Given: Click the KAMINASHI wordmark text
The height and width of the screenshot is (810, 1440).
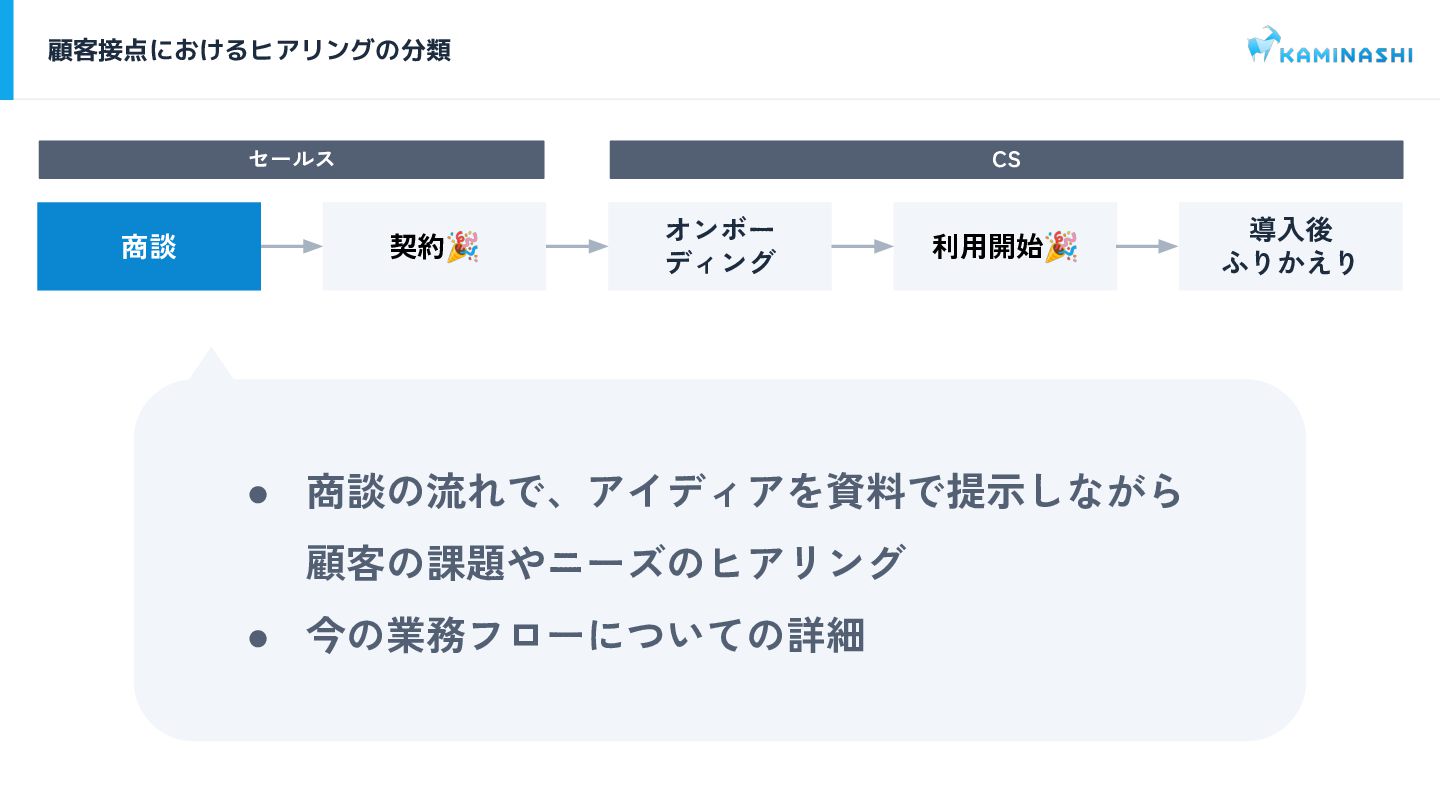Looking at the screenshot, I should 1347,55.
